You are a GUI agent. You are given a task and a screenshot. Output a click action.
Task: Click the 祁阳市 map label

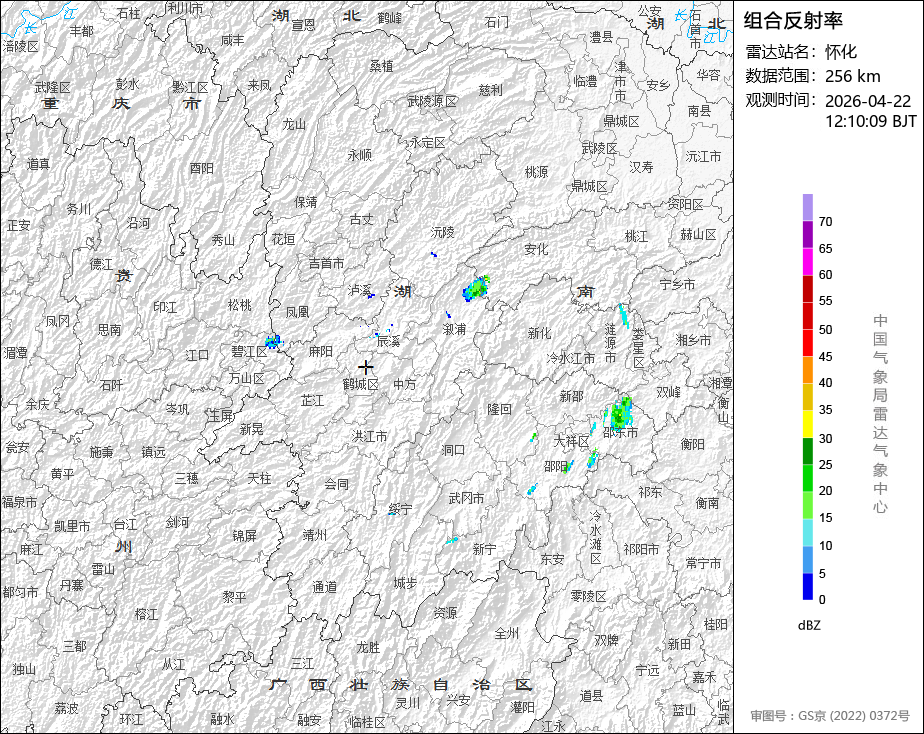point(641,549)
